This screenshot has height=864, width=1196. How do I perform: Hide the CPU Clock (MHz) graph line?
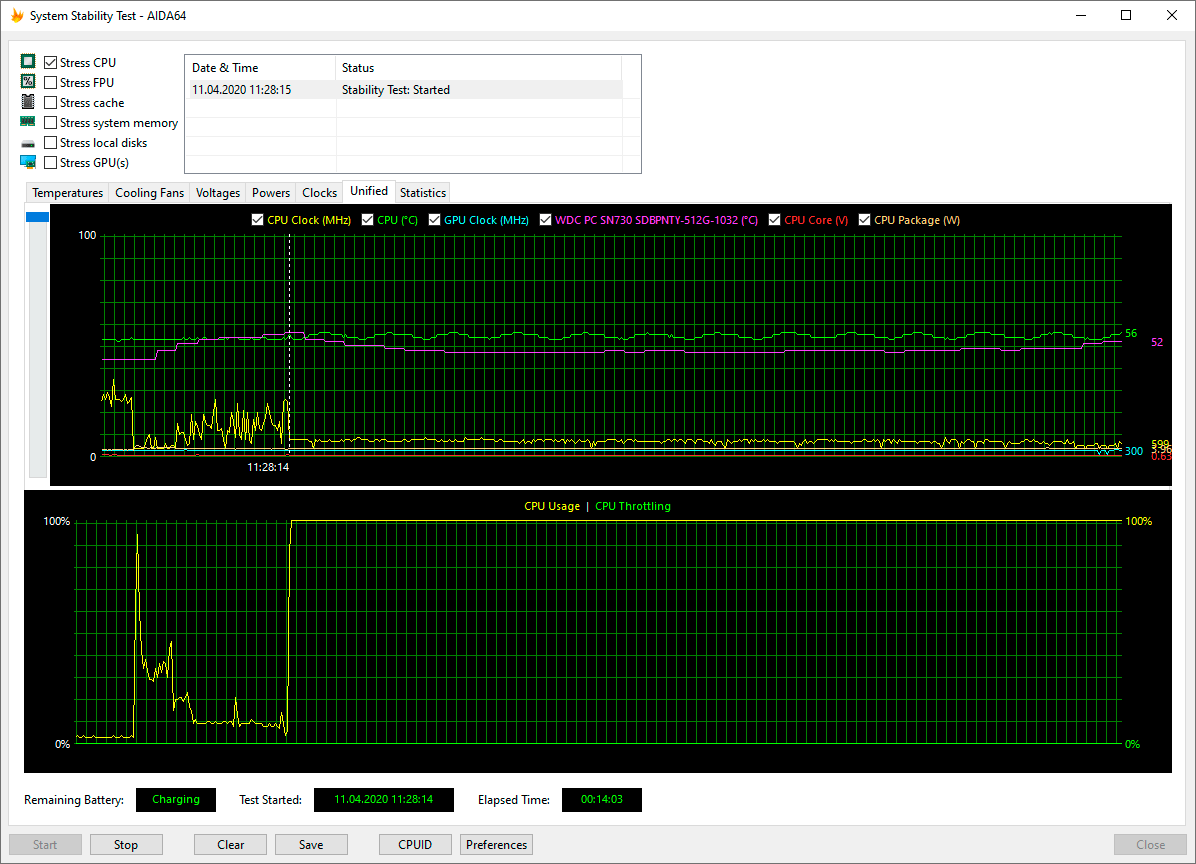pos(257,220)
